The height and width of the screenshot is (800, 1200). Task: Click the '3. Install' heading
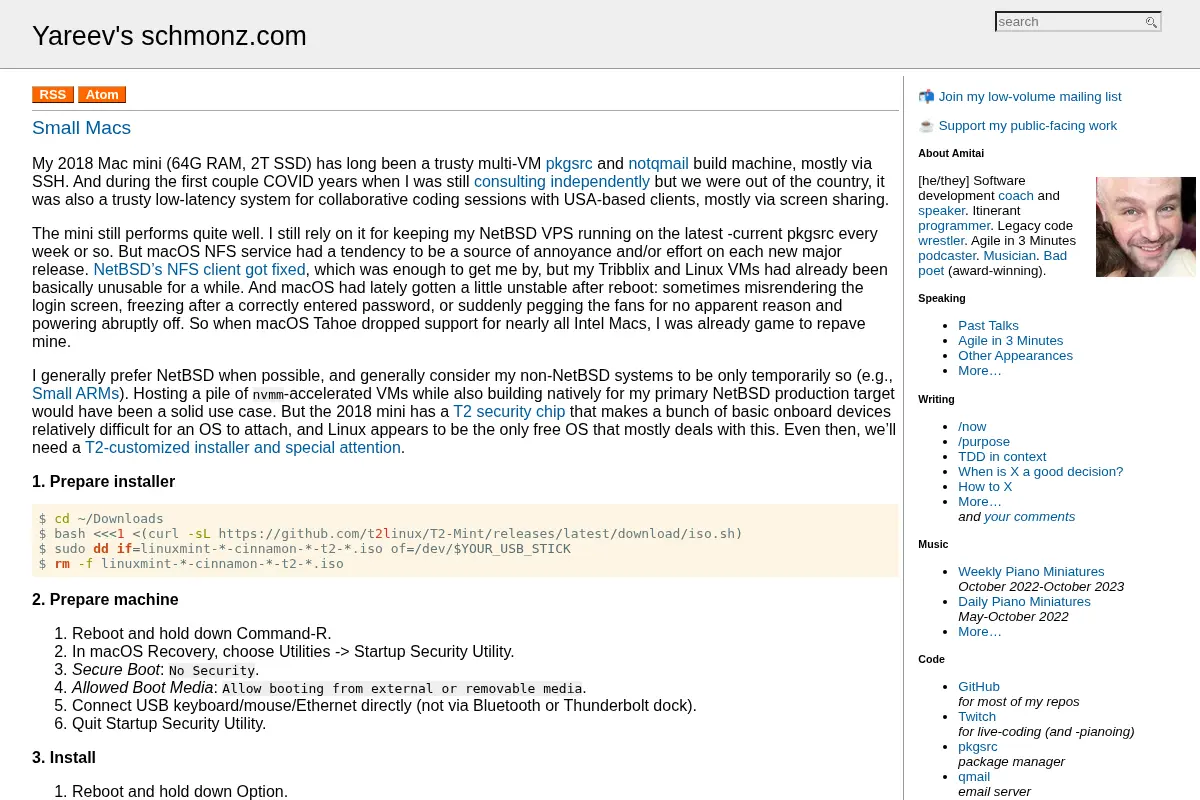tap(64, 758)
